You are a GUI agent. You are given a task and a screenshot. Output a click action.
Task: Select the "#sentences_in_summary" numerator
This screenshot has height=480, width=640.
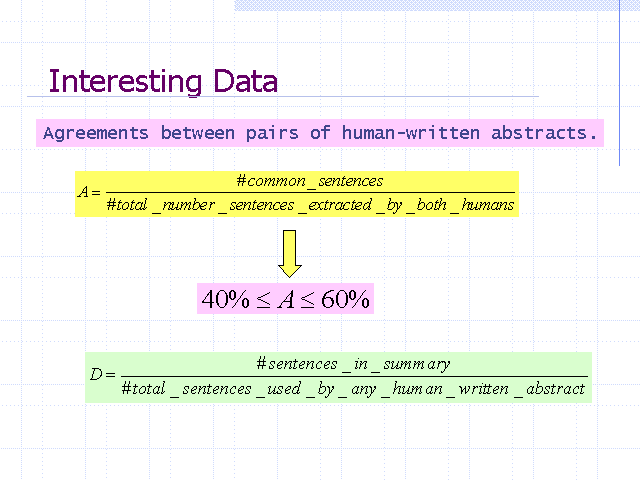point(353,364)
